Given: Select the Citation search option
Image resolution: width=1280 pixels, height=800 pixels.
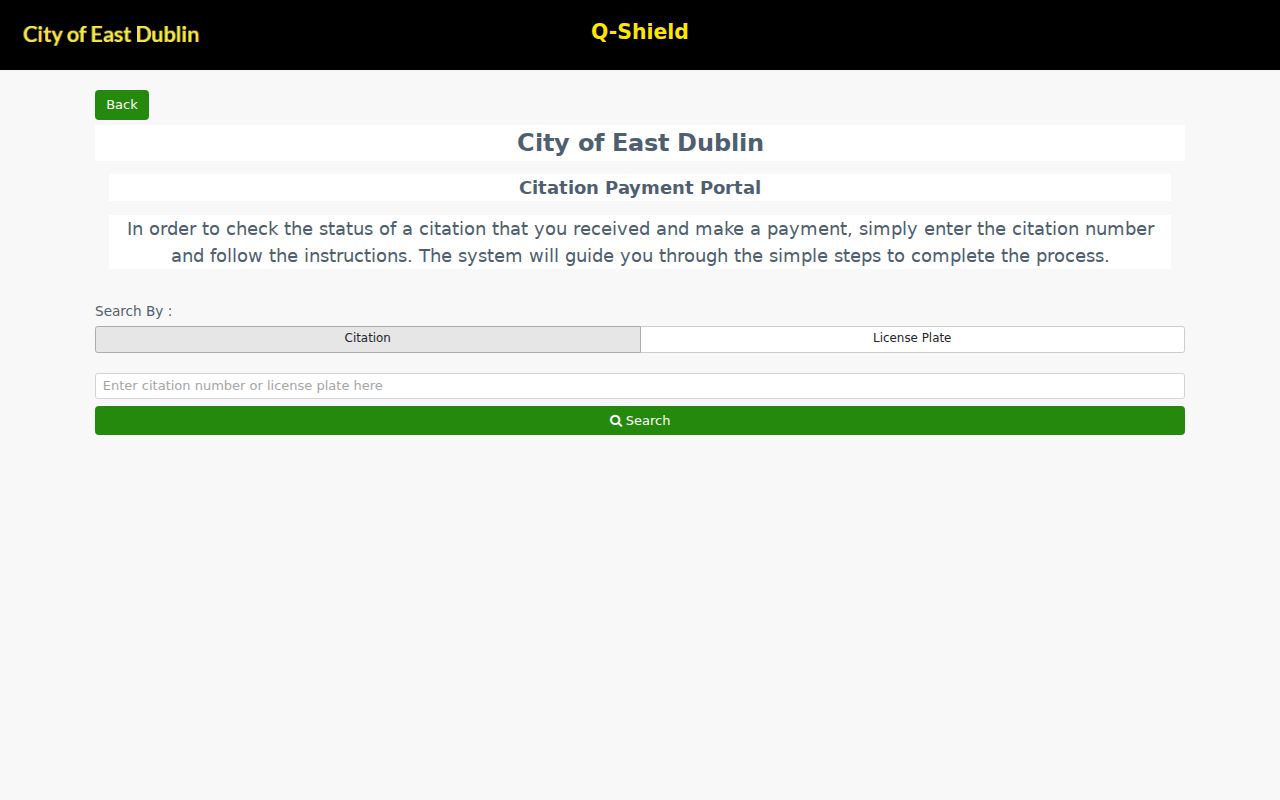Looking at the screenshot, I should pyautogui.click(x=368, y=339).
